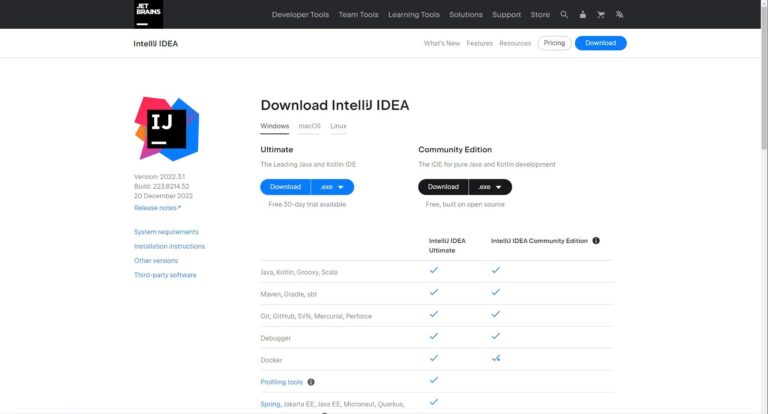Click 'Git, GitHub, SVN, Mercurial, Perforce' text
The width and height of the screenshot is (768, 414).
pos(316,317)
